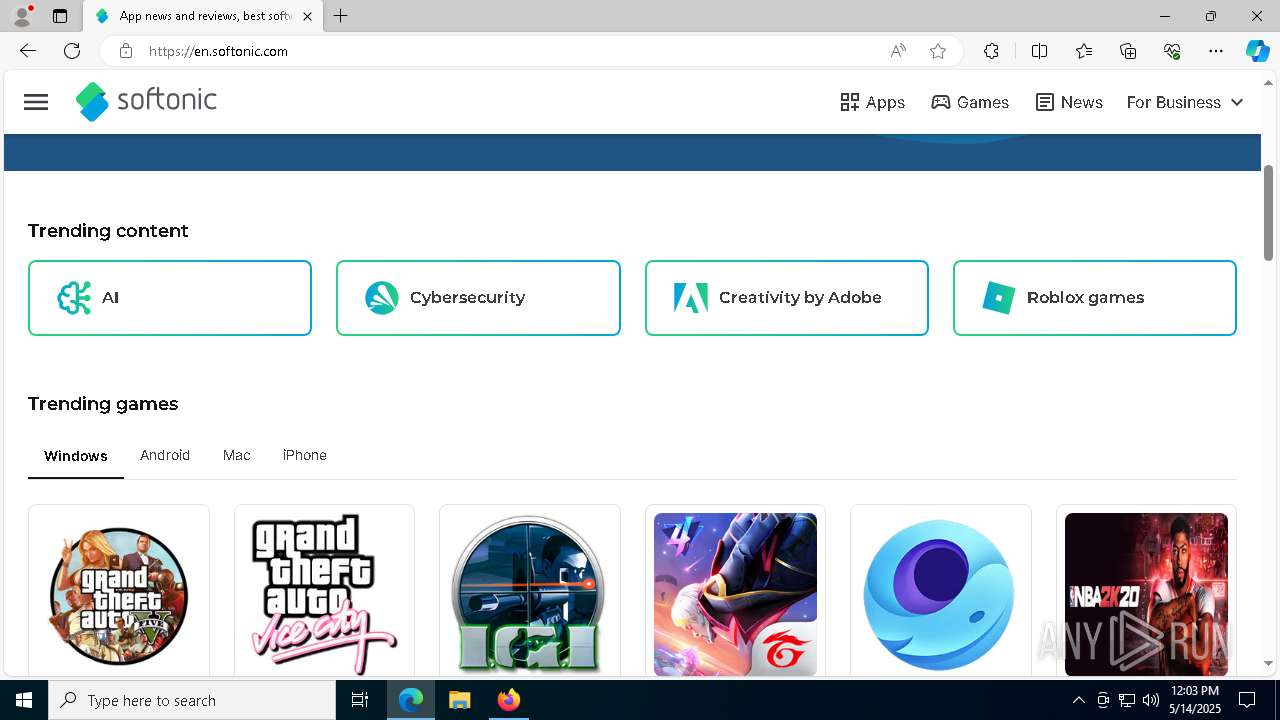Show hidden tray icons chevron
This screenshot has height=720, width=1280.
pyautogui.click(x=1078, y=700)
